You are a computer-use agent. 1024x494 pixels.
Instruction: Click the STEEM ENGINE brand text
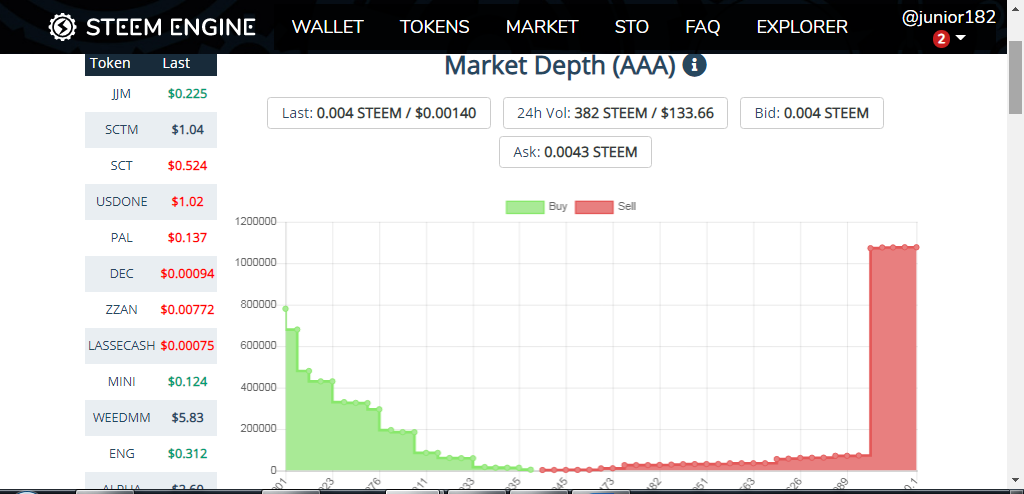click(170, 27)
